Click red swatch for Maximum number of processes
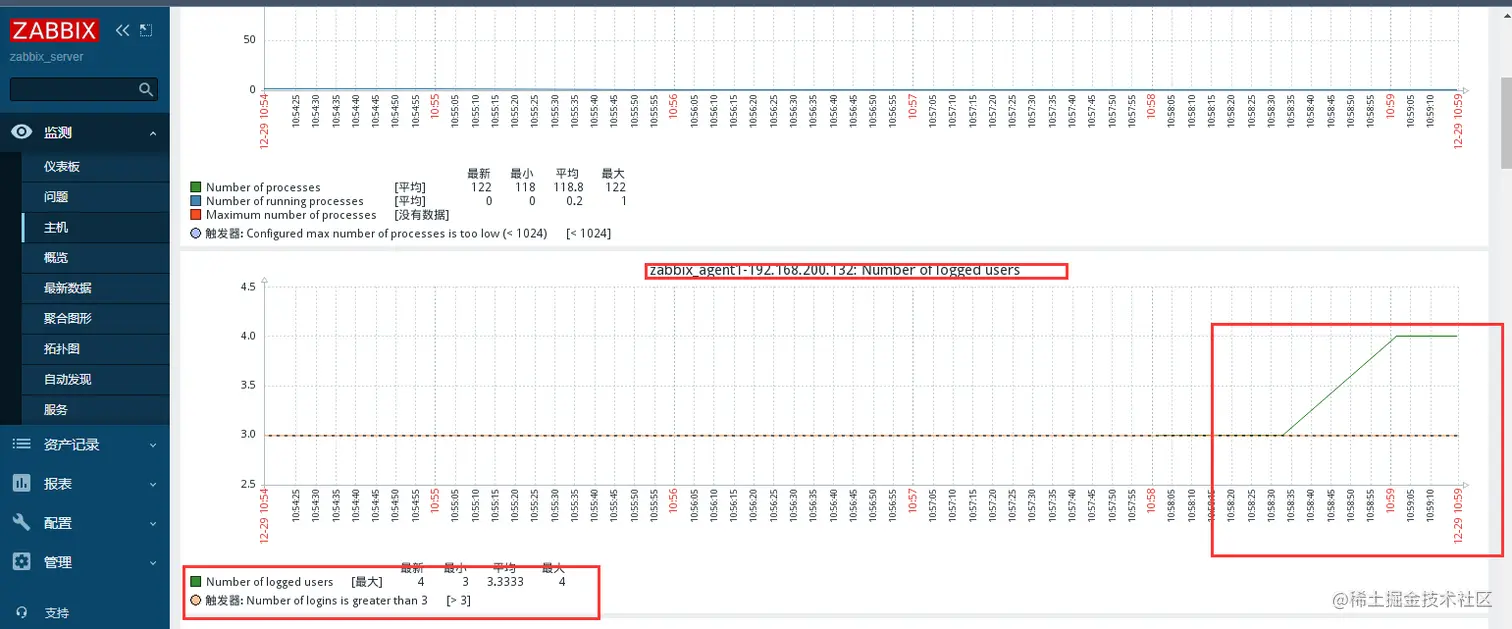The width and height of the screenshot is (1512, 629). click(x=196, y=215)
